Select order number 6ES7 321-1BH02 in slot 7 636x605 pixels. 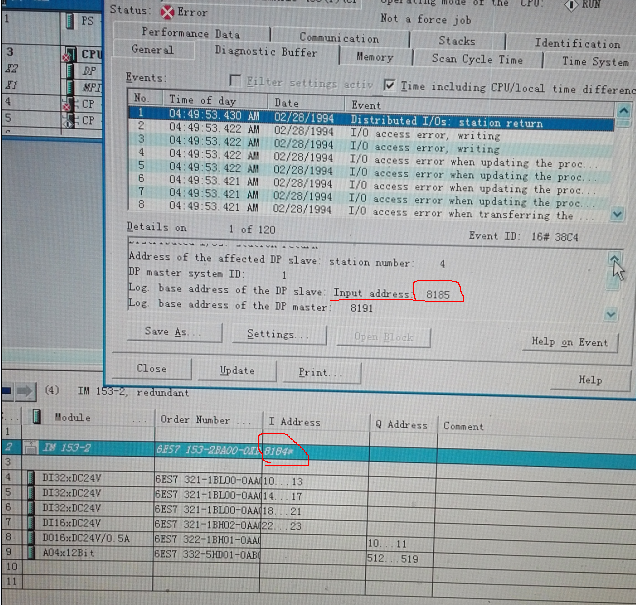(208, 525)
